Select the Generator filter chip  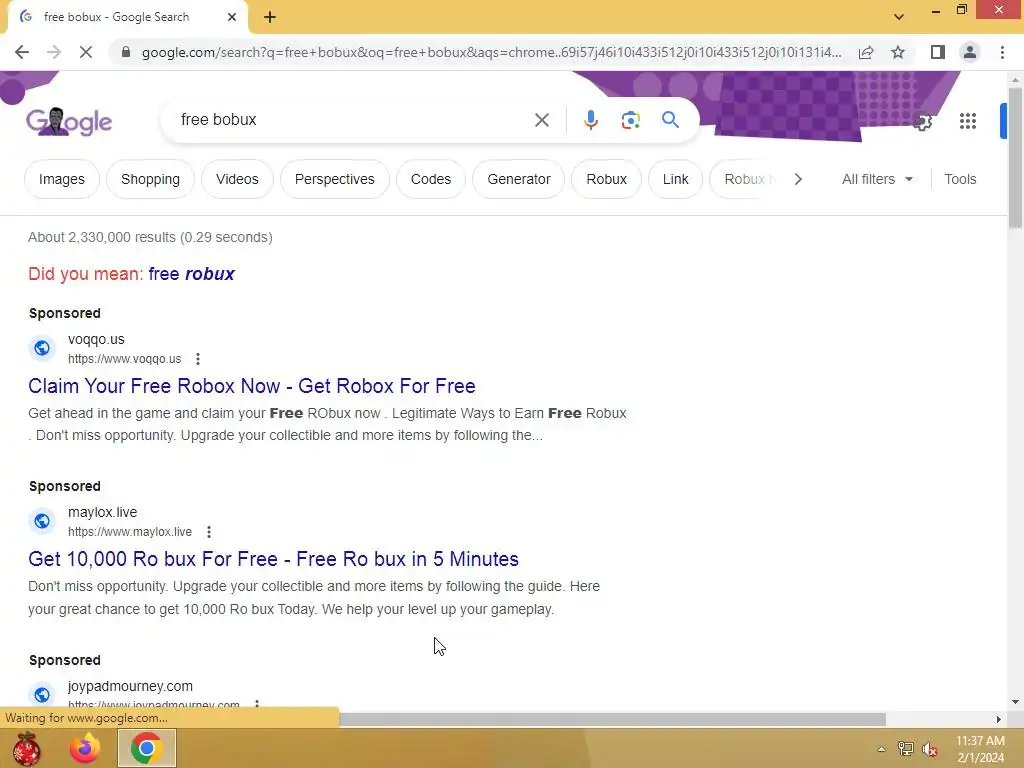[x=519, y=179]
